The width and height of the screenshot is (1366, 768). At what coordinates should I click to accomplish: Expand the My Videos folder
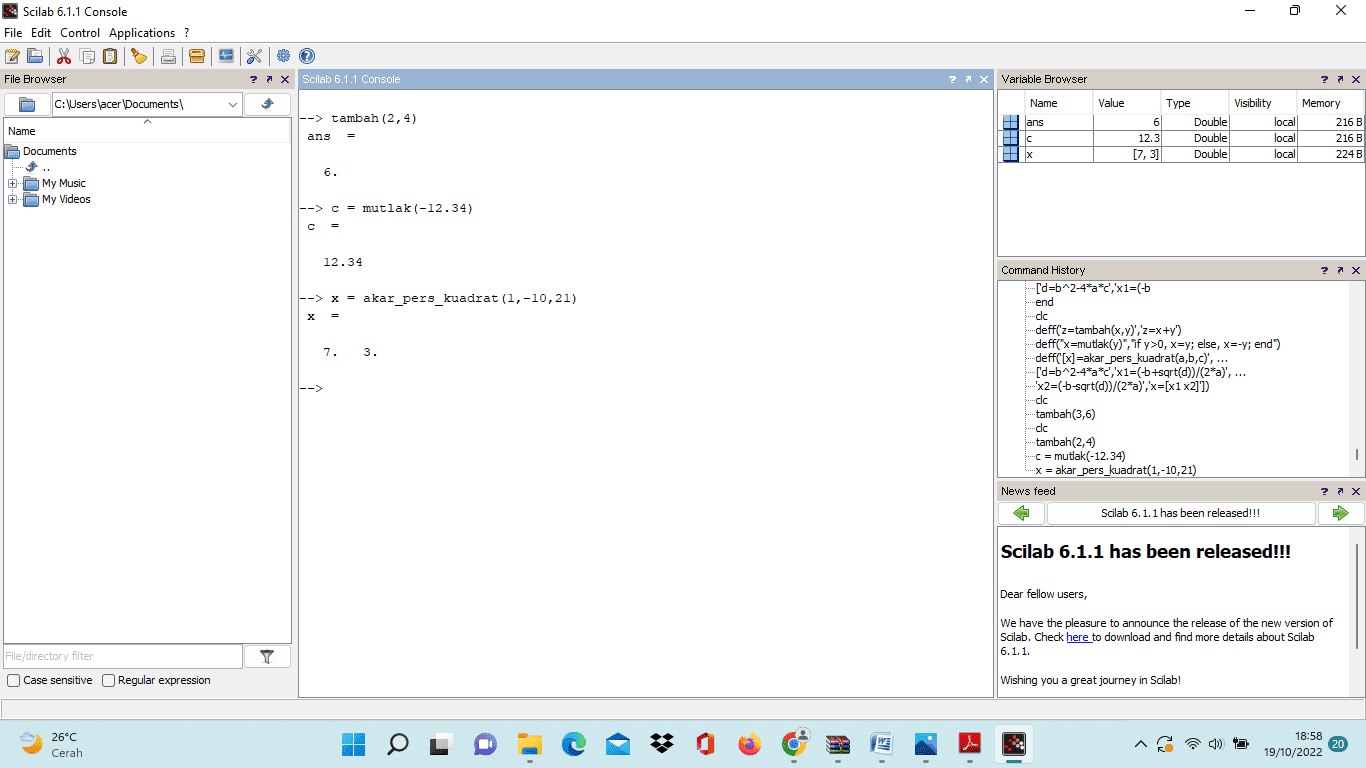click(x=13, y=199)
